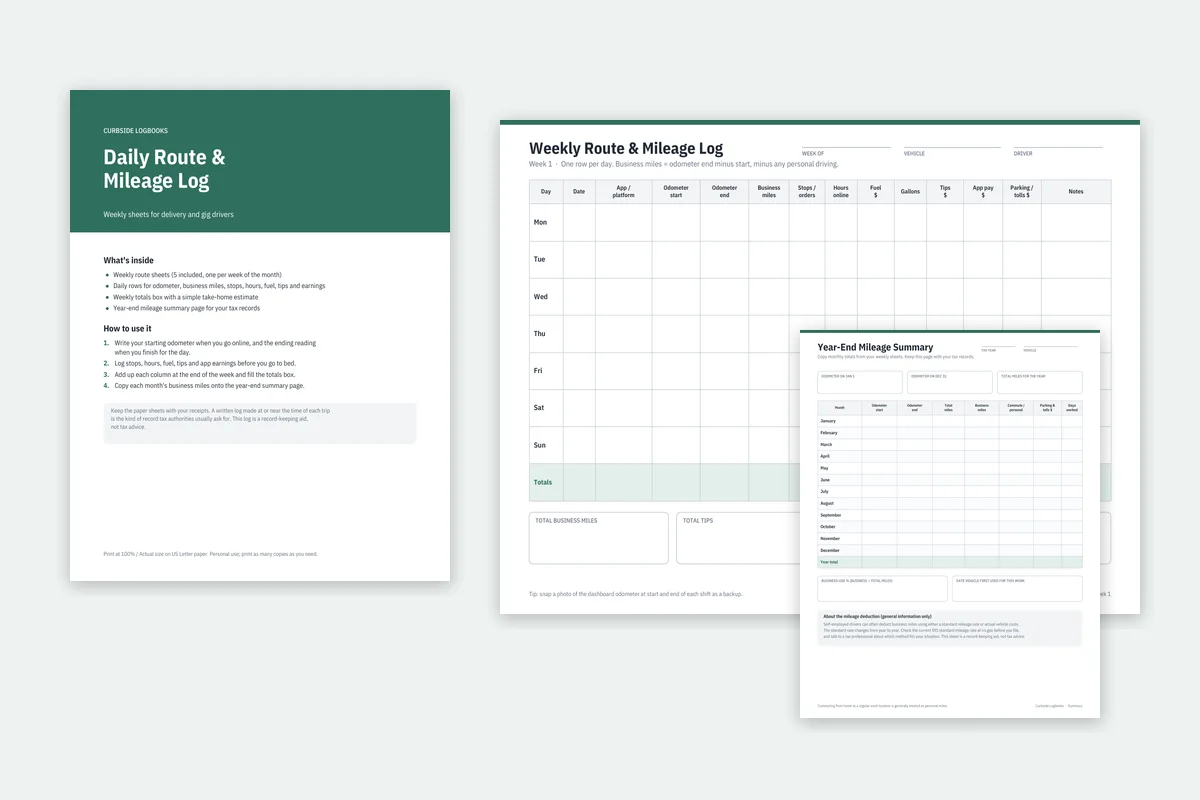
Task: Click the 'Tue' row label
Action: [540, 260]
